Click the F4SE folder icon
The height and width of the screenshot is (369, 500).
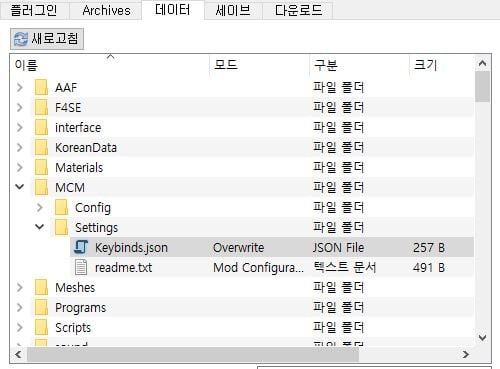point(41,108)
